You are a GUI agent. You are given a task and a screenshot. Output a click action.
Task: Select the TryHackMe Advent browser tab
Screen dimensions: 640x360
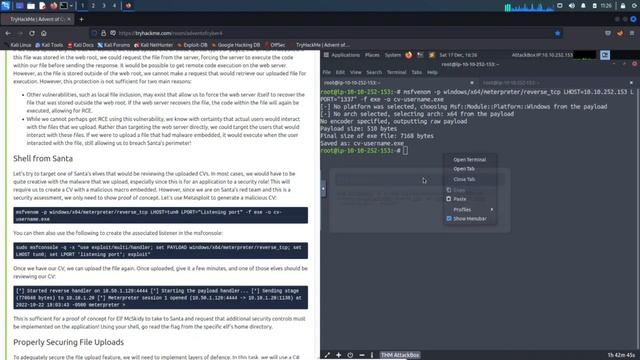37,19
